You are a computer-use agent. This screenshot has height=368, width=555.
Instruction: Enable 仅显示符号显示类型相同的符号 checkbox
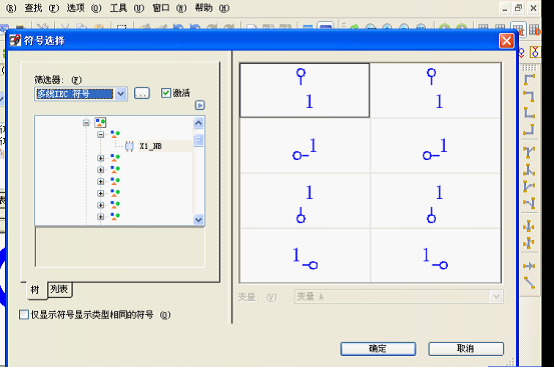[24, 315]
